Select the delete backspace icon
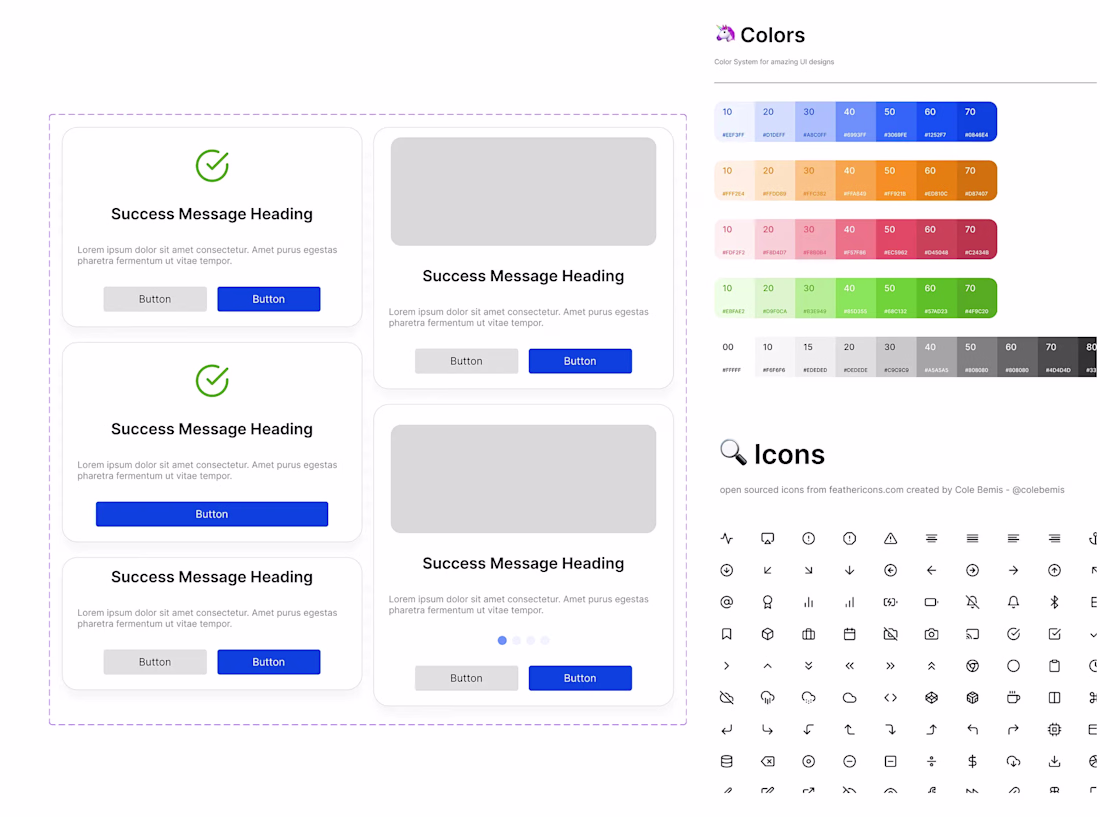Viewport: 1100px width, 817px height. click(x=767, y=761)
